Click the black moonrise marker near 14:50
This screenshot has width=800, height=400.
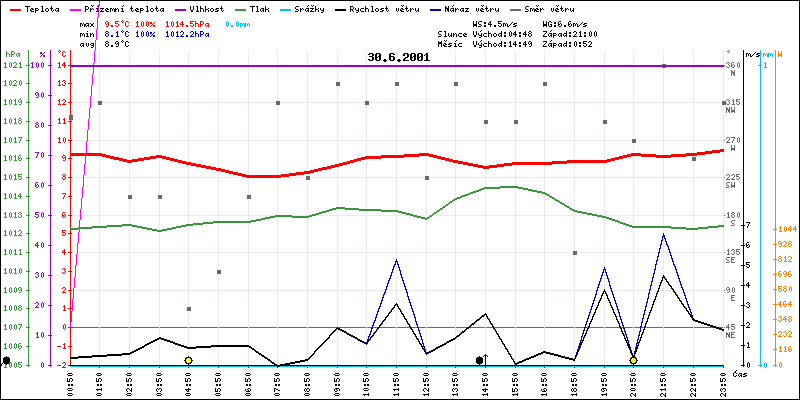pos(480,360)
